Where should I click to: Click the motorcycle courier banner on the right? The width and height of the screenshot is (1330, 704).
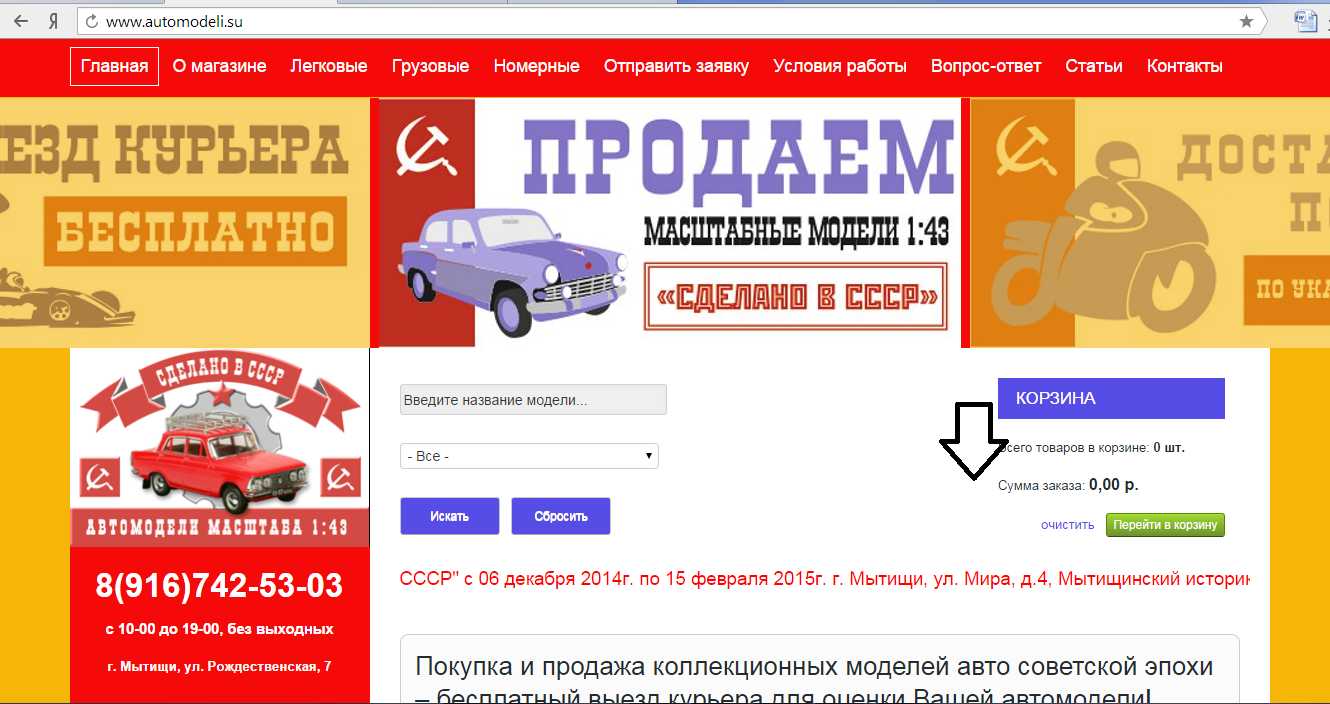tap(1150, 222)
